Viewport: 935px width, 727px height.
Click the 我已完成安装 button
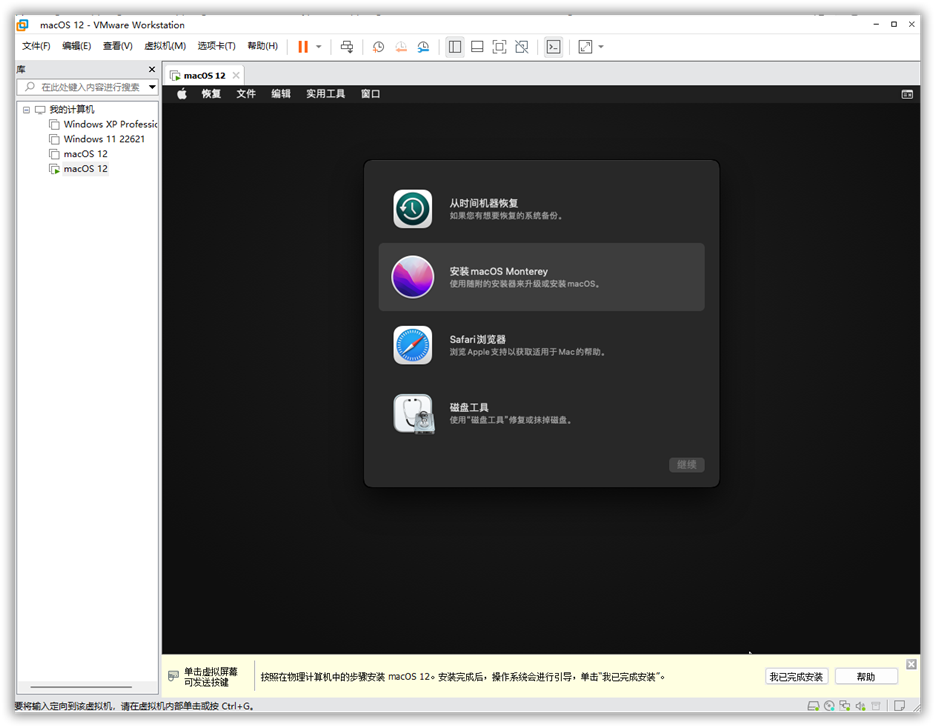tap(796, 676)
